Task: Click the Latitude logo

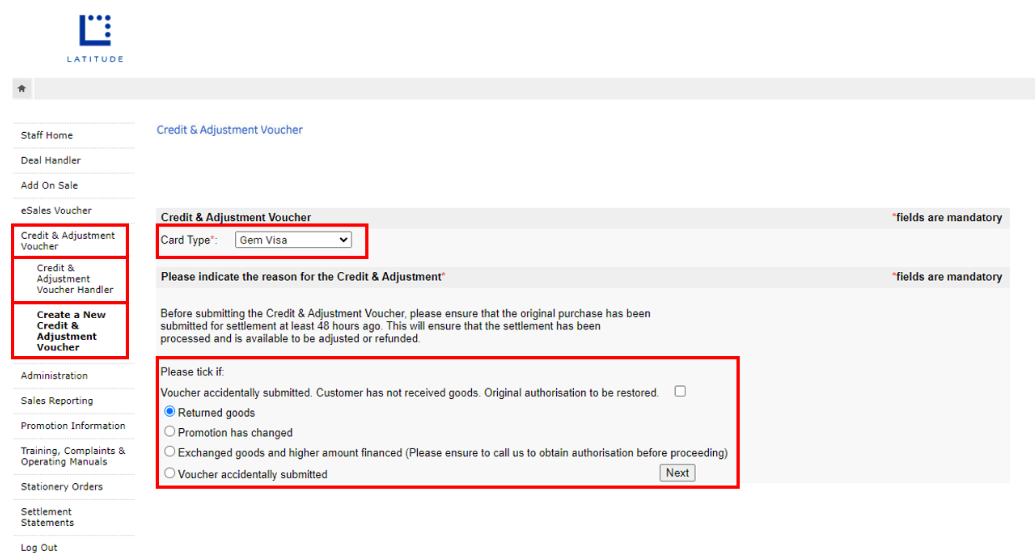Action: tap(95, 38)
